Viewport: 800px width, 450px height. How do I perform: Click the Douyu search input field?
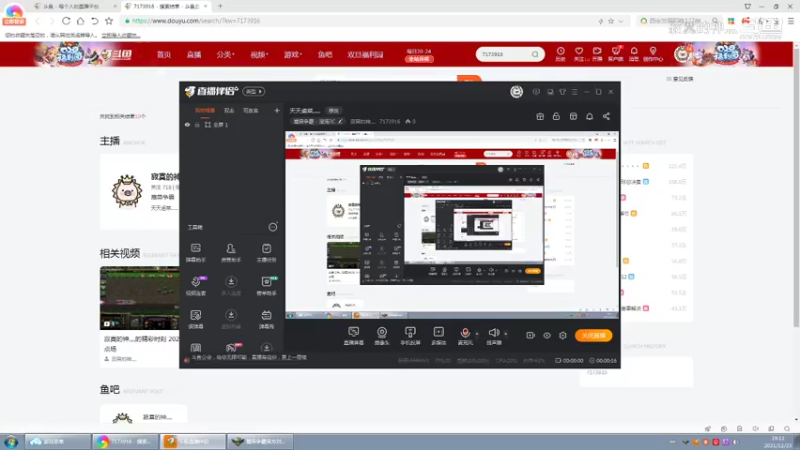pos(503,54)
